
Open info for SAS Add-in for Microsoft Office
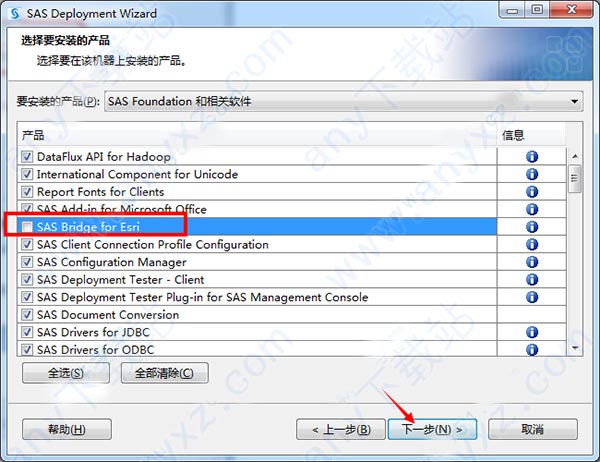[x=532, y=209]
